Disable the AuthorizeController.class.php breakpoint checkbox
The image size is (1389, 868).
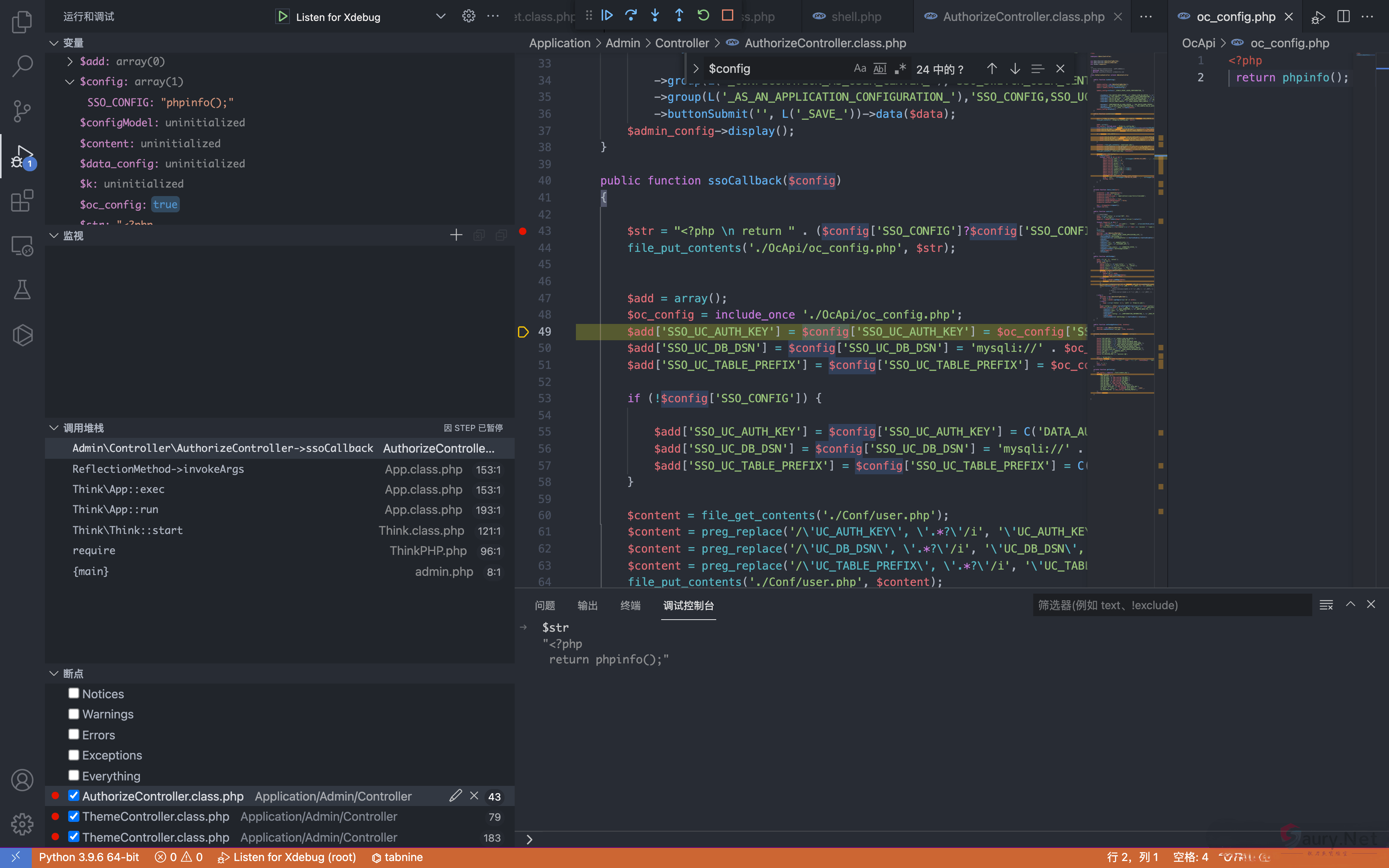[x=74, y=796]
